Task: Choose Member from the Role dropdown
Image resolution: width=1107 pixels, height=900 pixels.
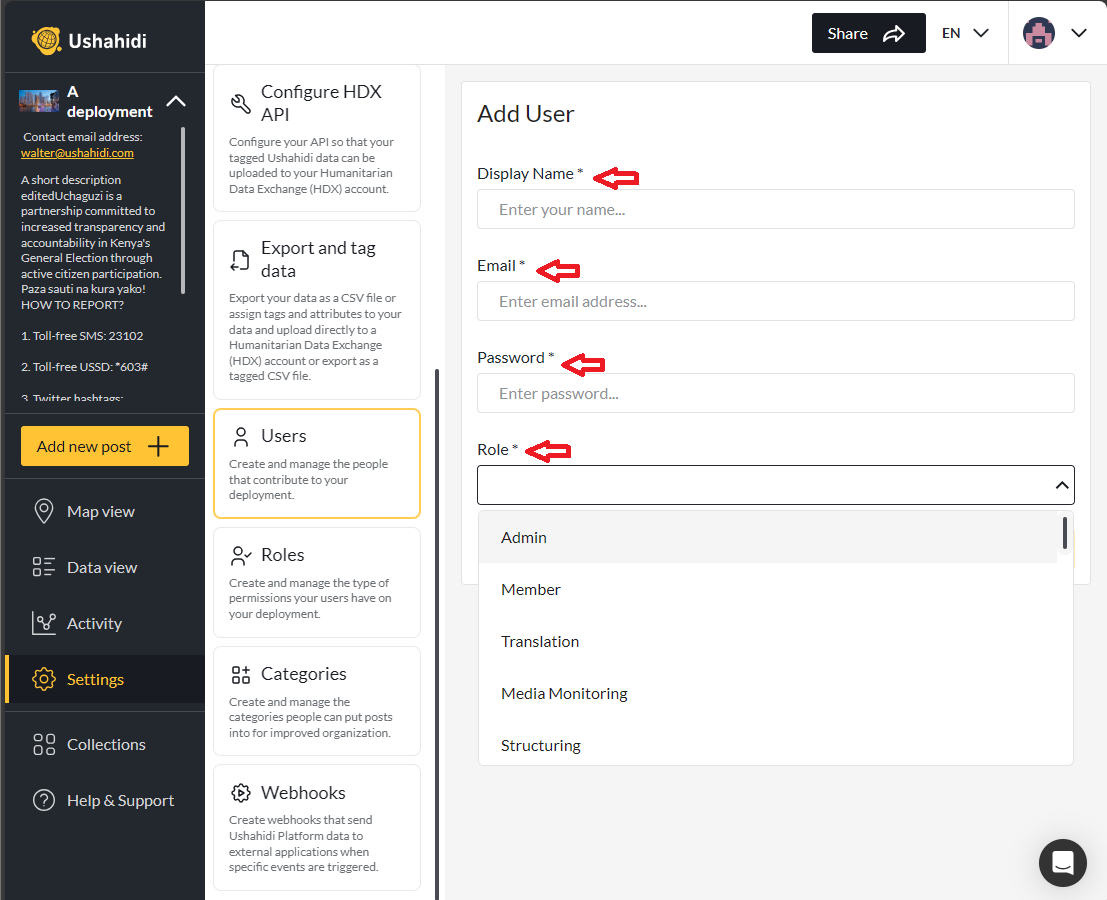Action: (x=531, y=589)
